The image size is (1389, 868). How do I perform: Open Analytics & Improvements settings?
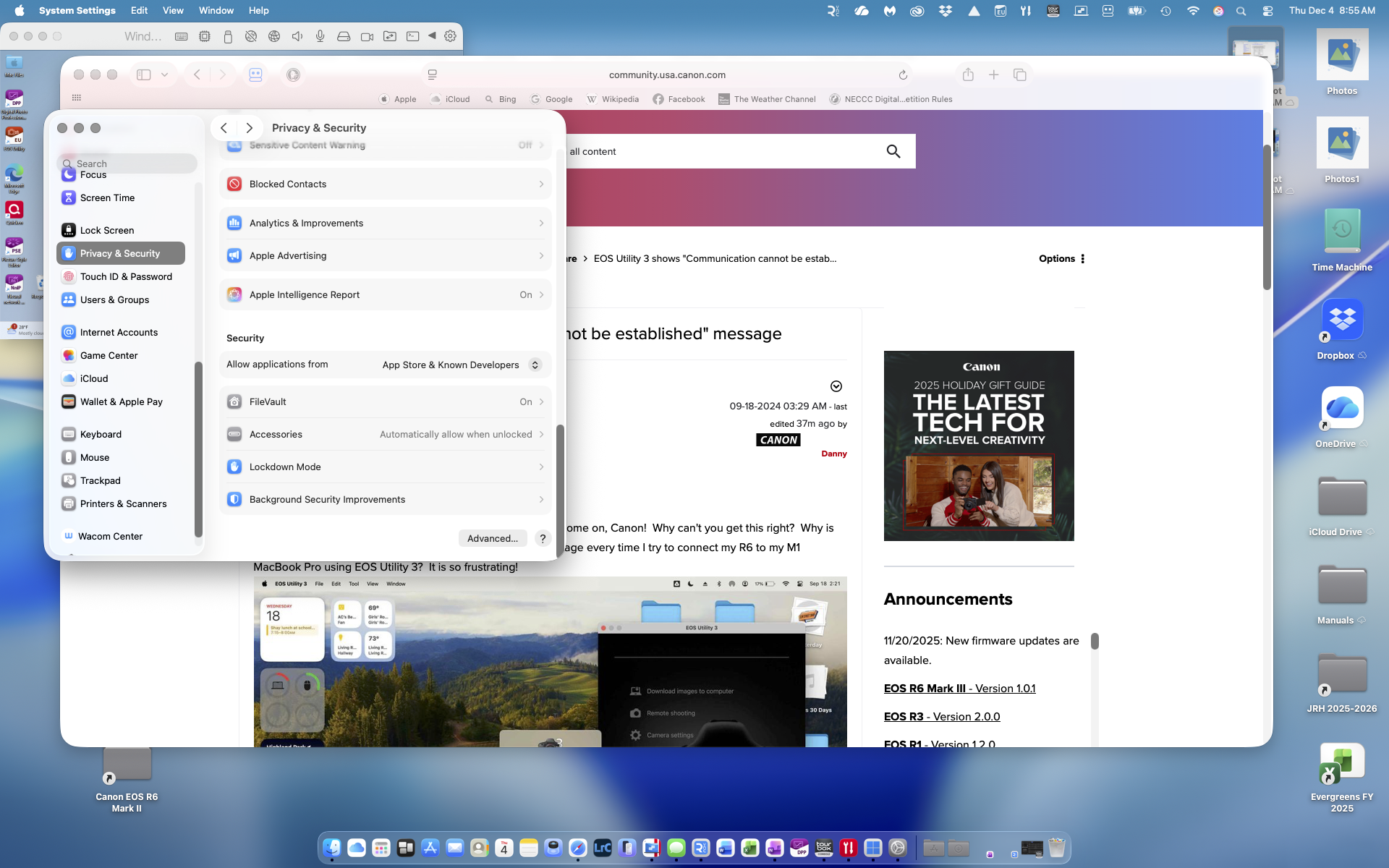tap(386, 223)
